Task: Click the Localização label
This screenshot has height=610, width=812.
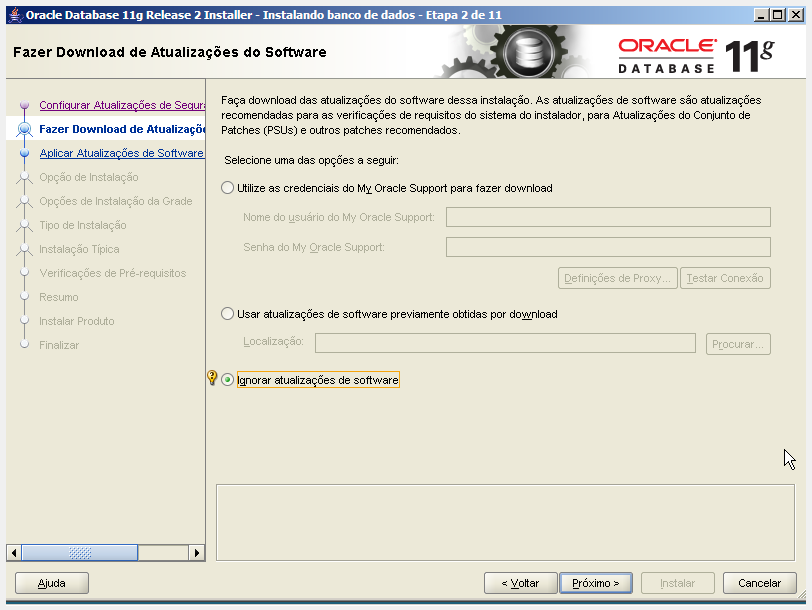Action: coord(273,341)
